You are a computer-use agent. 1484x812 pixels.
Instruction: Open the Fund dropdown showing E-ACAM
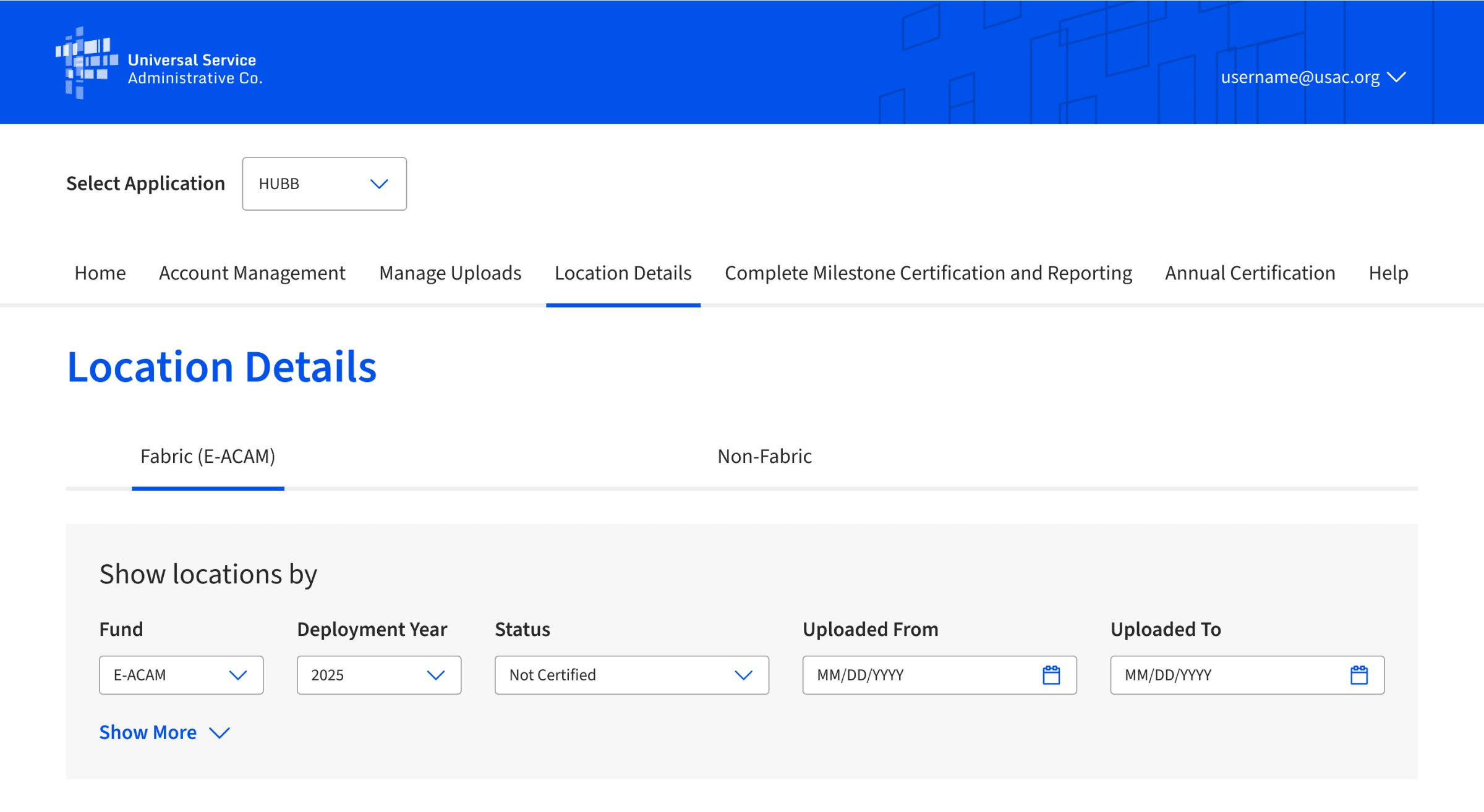click(181, 675)
